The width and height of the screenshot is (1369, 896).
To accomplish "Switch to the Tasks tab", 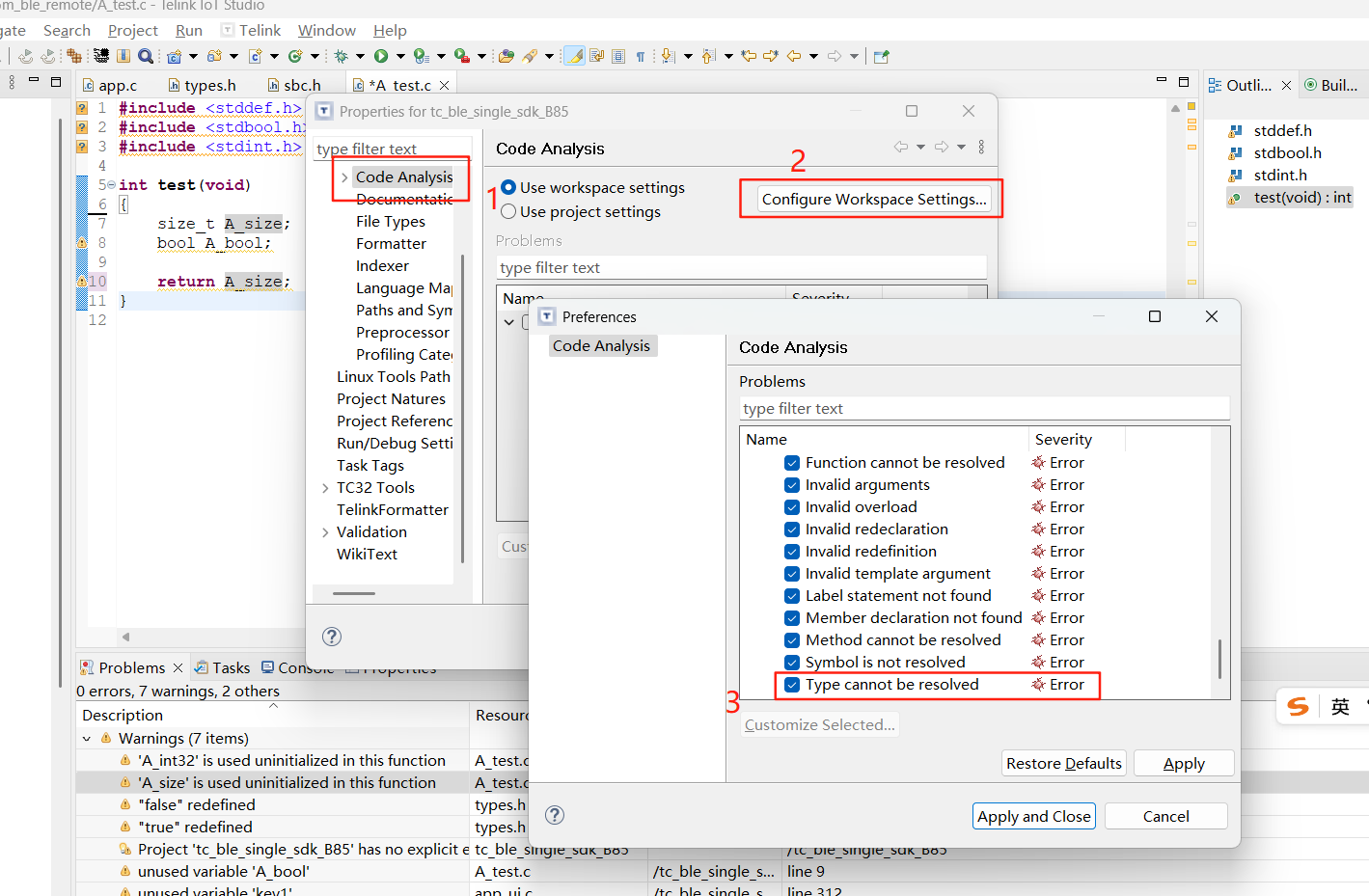I will coord(222,667).
